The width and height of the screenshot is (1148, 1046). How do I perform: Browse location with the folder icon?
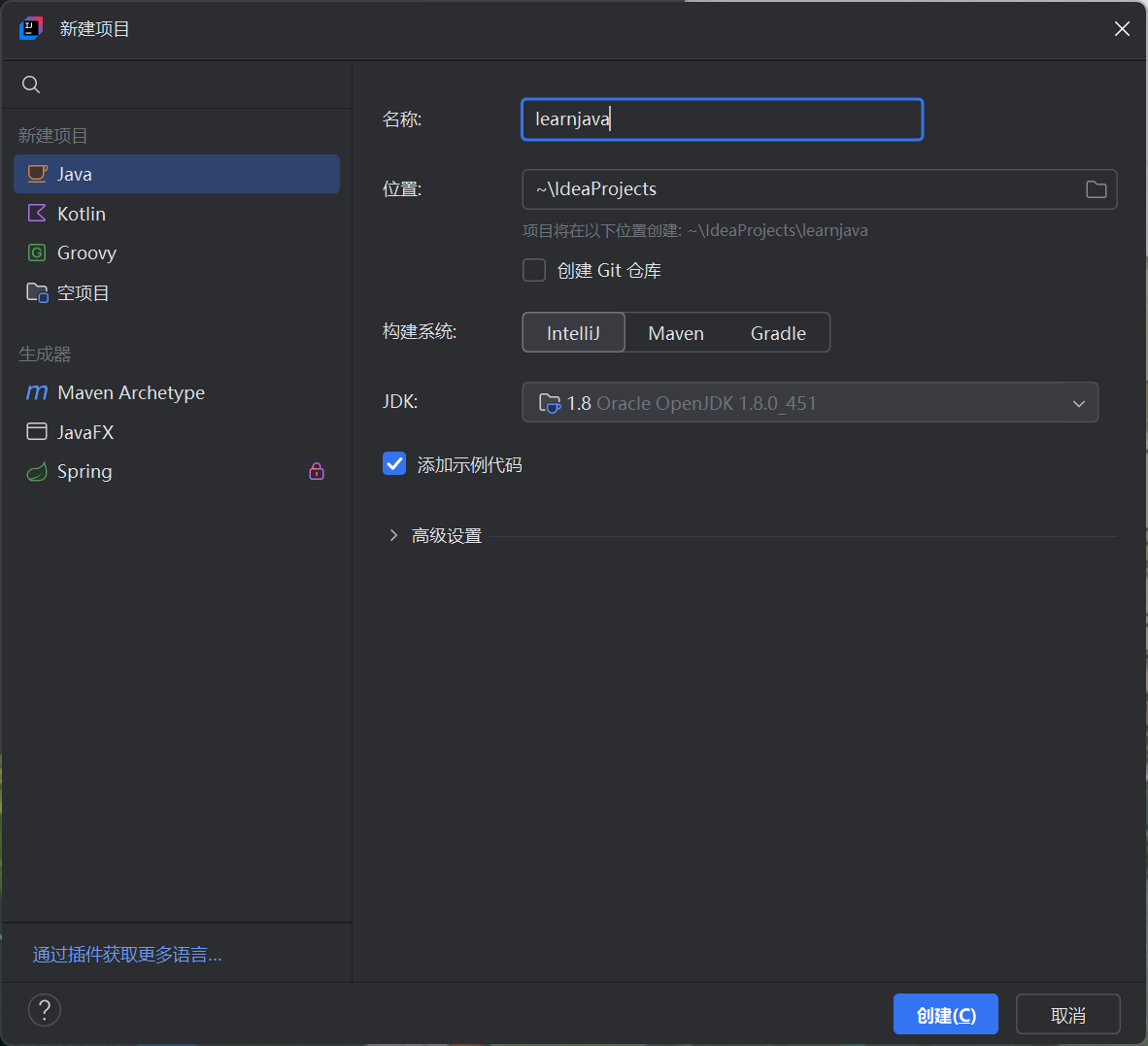(x=1096, y=189)
